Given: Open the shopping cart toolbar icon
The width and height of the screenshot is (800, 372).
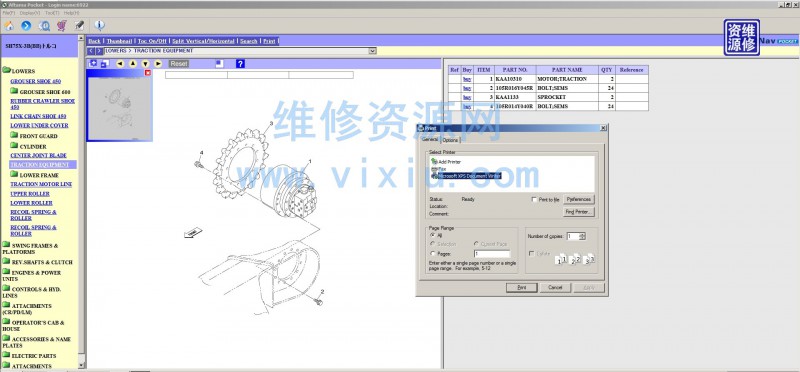Looking at the screenshot, I should 62,26.
